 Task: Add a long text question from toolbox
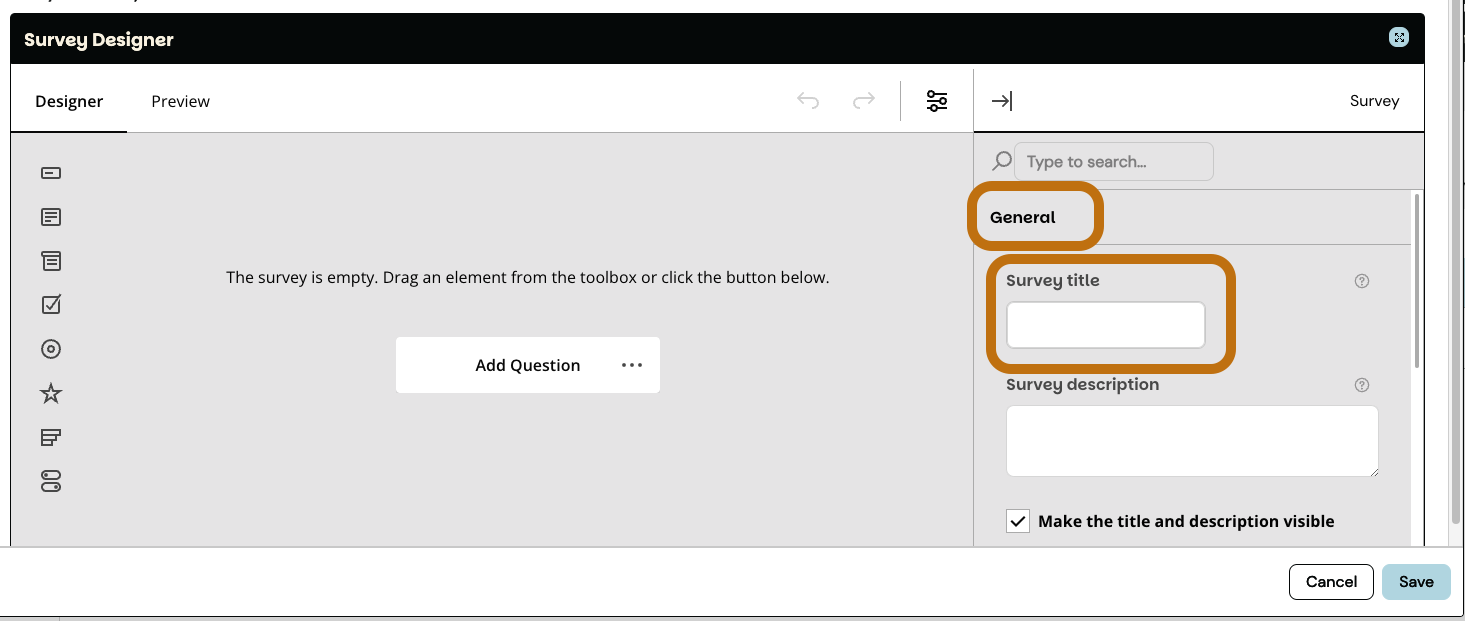(51, 217)
